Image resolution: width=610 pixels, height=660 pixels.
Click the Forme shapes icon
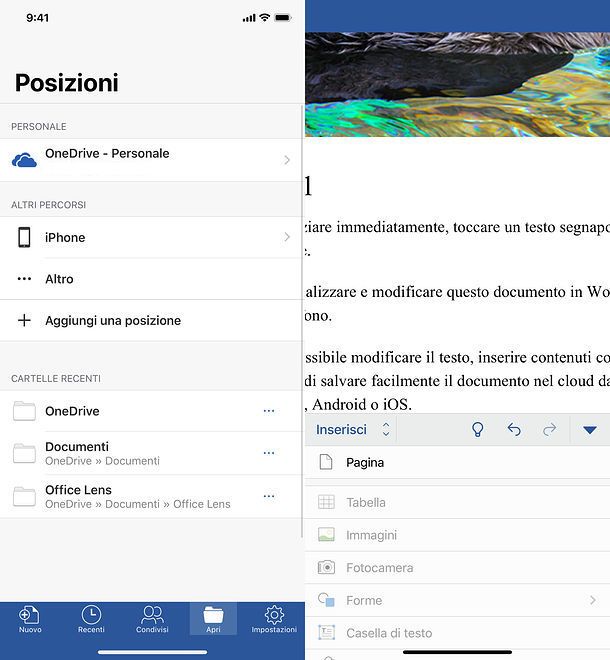(x=326, y=599)
